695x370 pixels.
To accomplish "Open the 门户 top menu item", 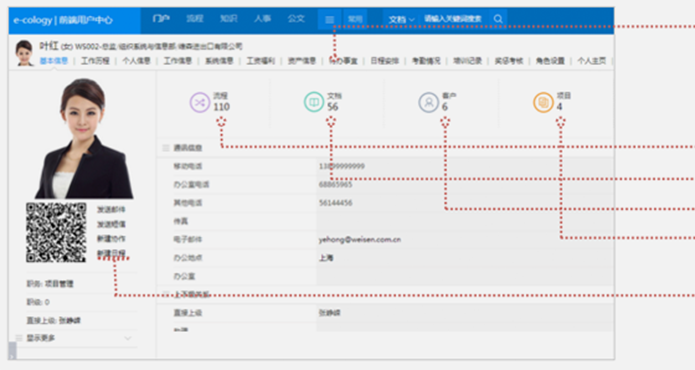I will pyautogui.click(x=161, y=19).
